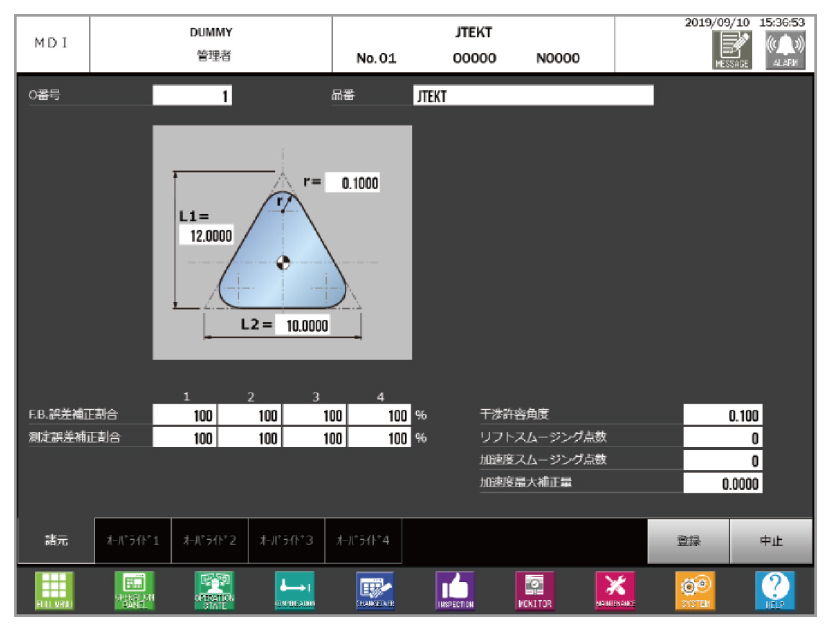Click 測定誤差補正割合 column 2 field
This screenshot has width=831, height=631.
250,438
